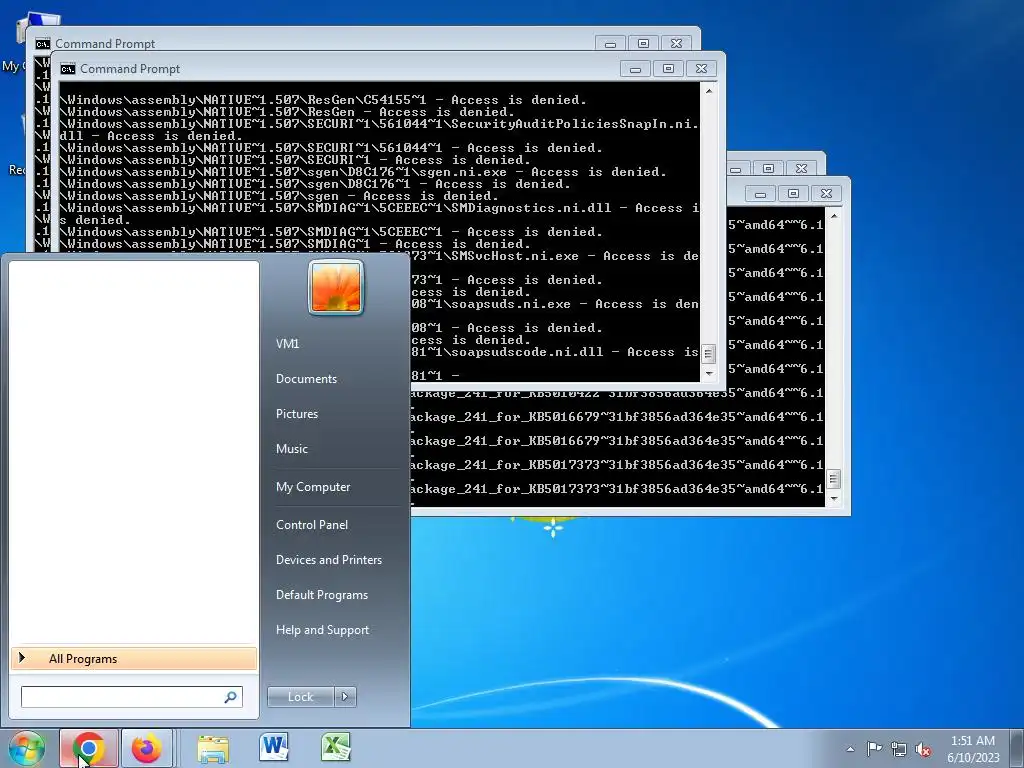This screenshot has width=1024, height=768.
Task: Close the front Command Prompt window
Action: (x=701, y=69)
